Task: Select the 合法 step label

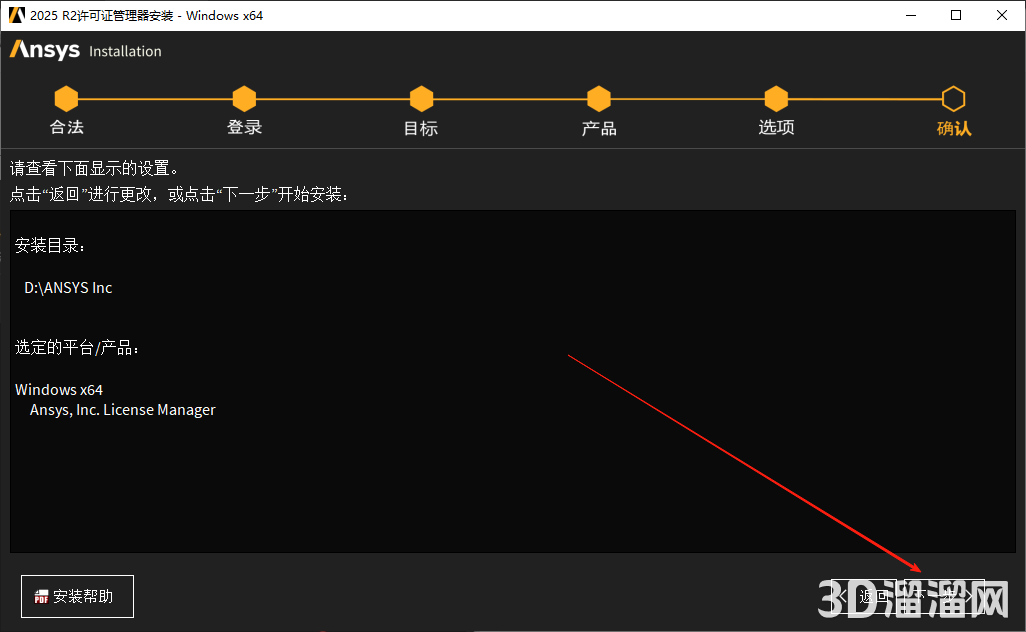Action: click(66, 128)
